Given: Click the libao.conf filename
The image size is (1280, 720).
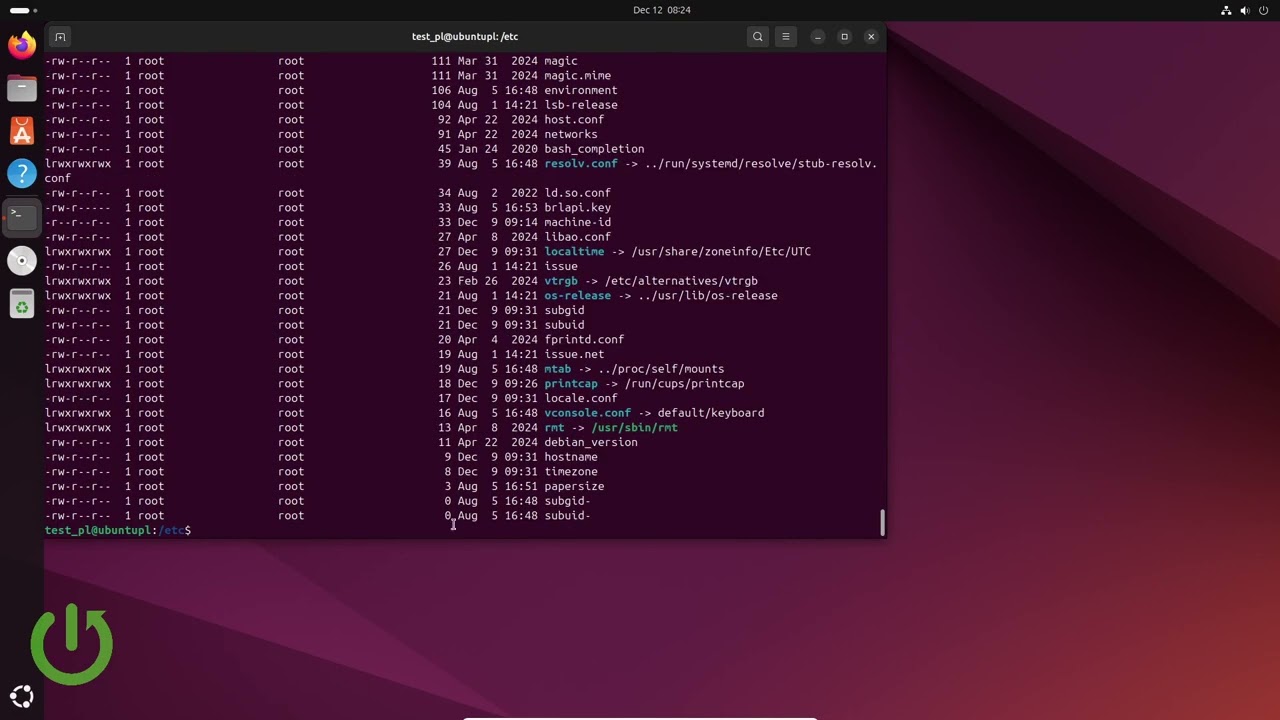Looking at the screenshot, I should click(577, 237).
